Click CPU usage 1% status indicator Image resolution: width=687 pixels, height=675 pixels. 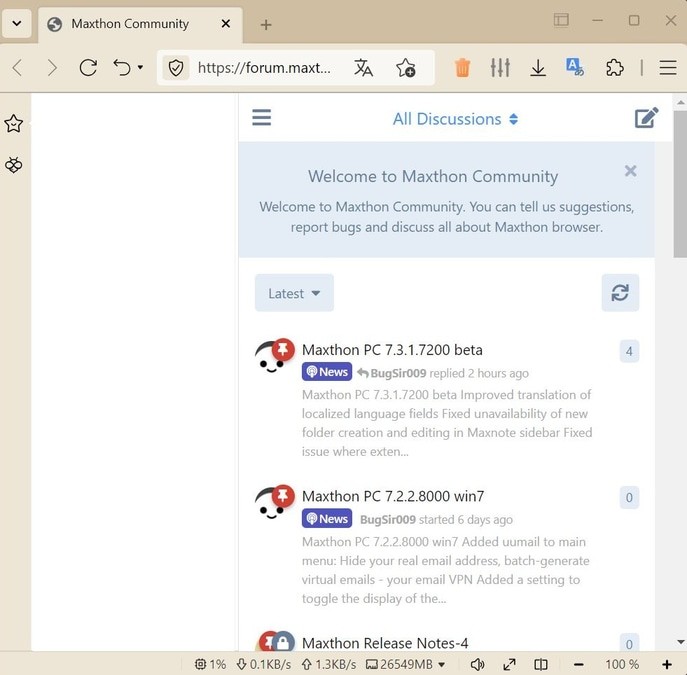210,664
